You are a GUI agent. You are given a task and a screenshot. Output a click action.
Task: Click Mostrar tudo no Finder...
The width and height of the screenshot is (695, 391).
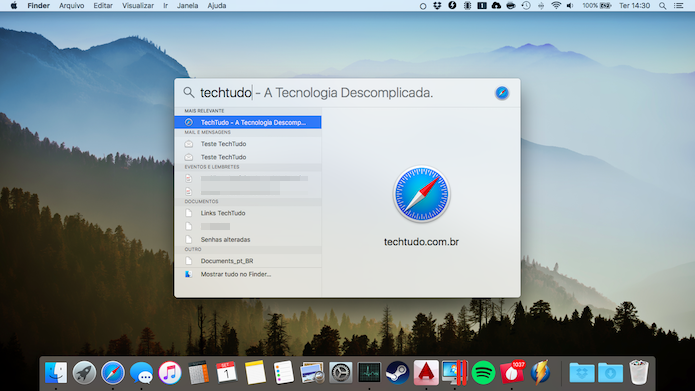[248, 274]
